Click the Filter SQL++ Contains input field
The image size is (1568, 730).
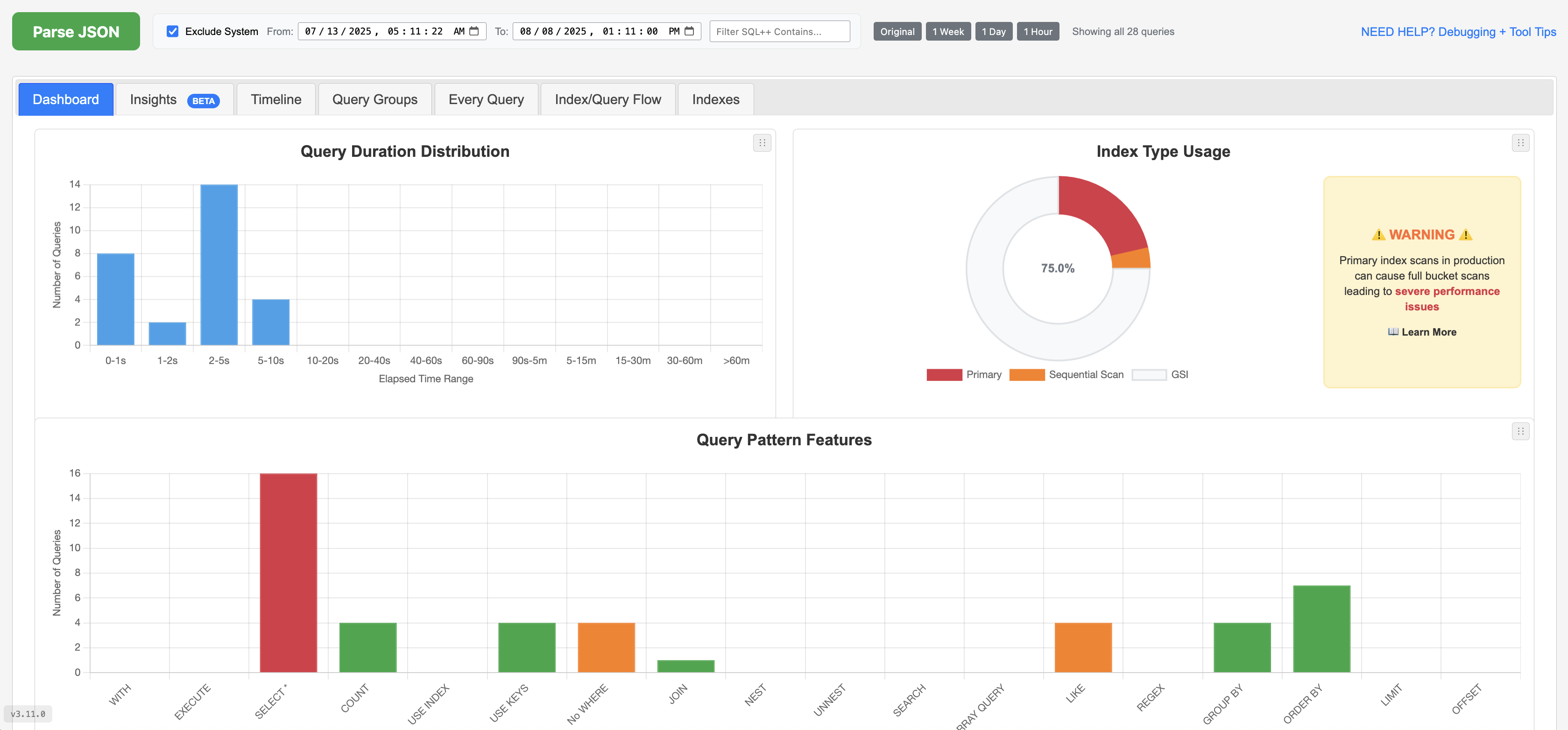(x=779, y=31)
